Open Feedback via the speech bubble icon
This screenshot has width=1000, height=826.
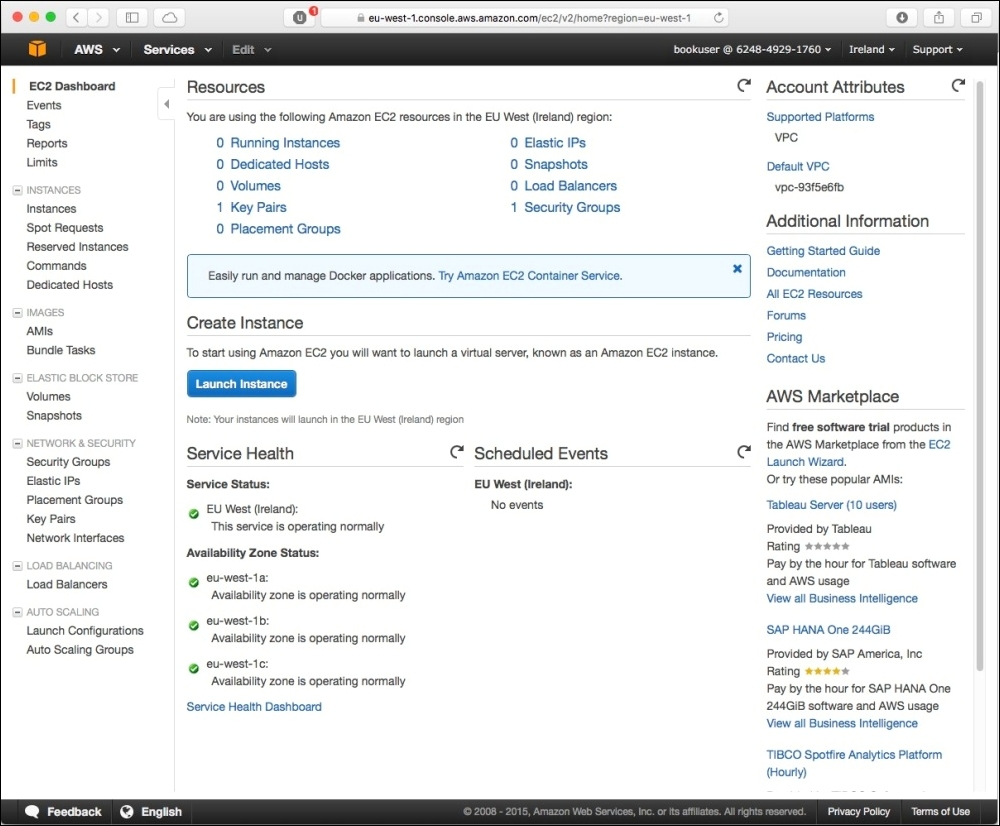tap(31, 811)
